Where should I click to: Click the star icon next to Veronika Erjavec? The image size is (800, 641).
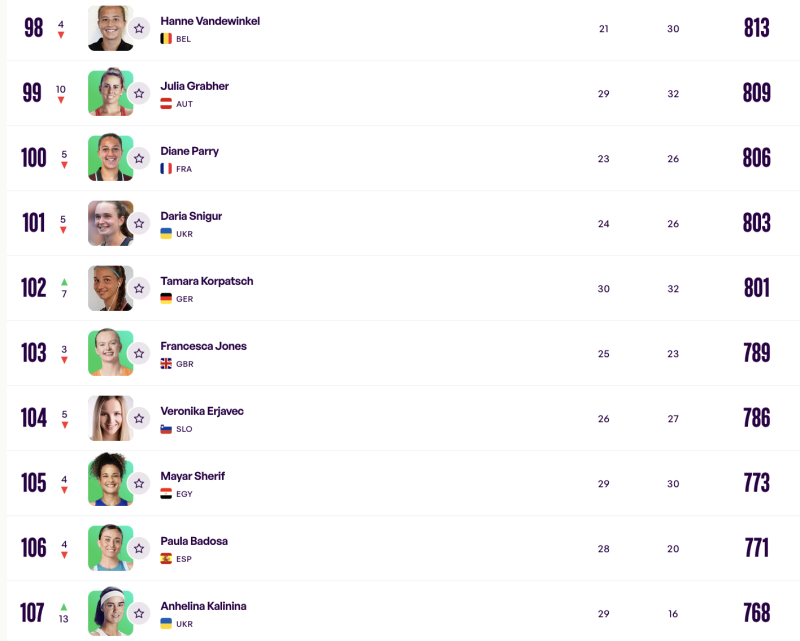pyautogui.click(x=139, y=418)
